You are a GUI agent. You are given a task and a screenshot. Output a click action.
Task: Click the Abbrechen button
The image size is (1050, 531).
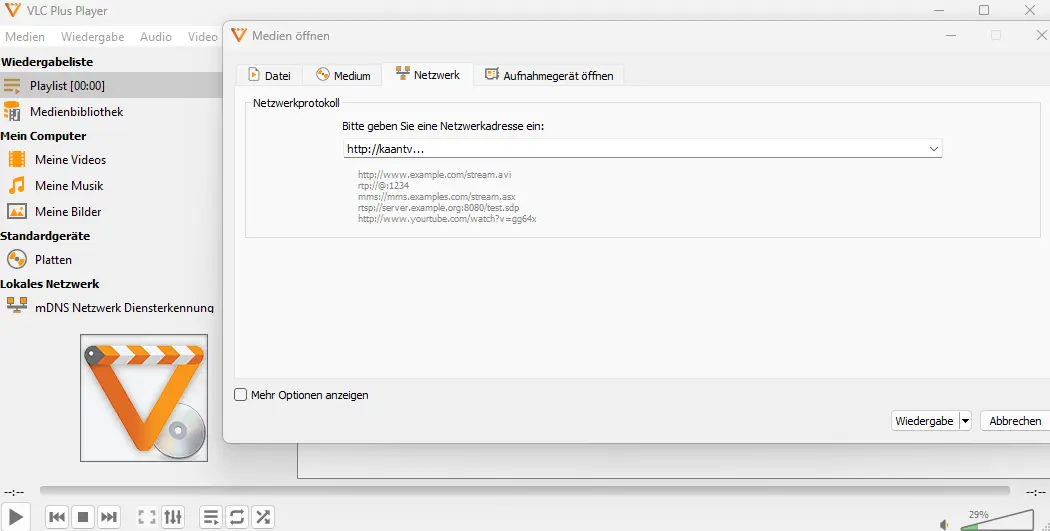coord(1015,421)
